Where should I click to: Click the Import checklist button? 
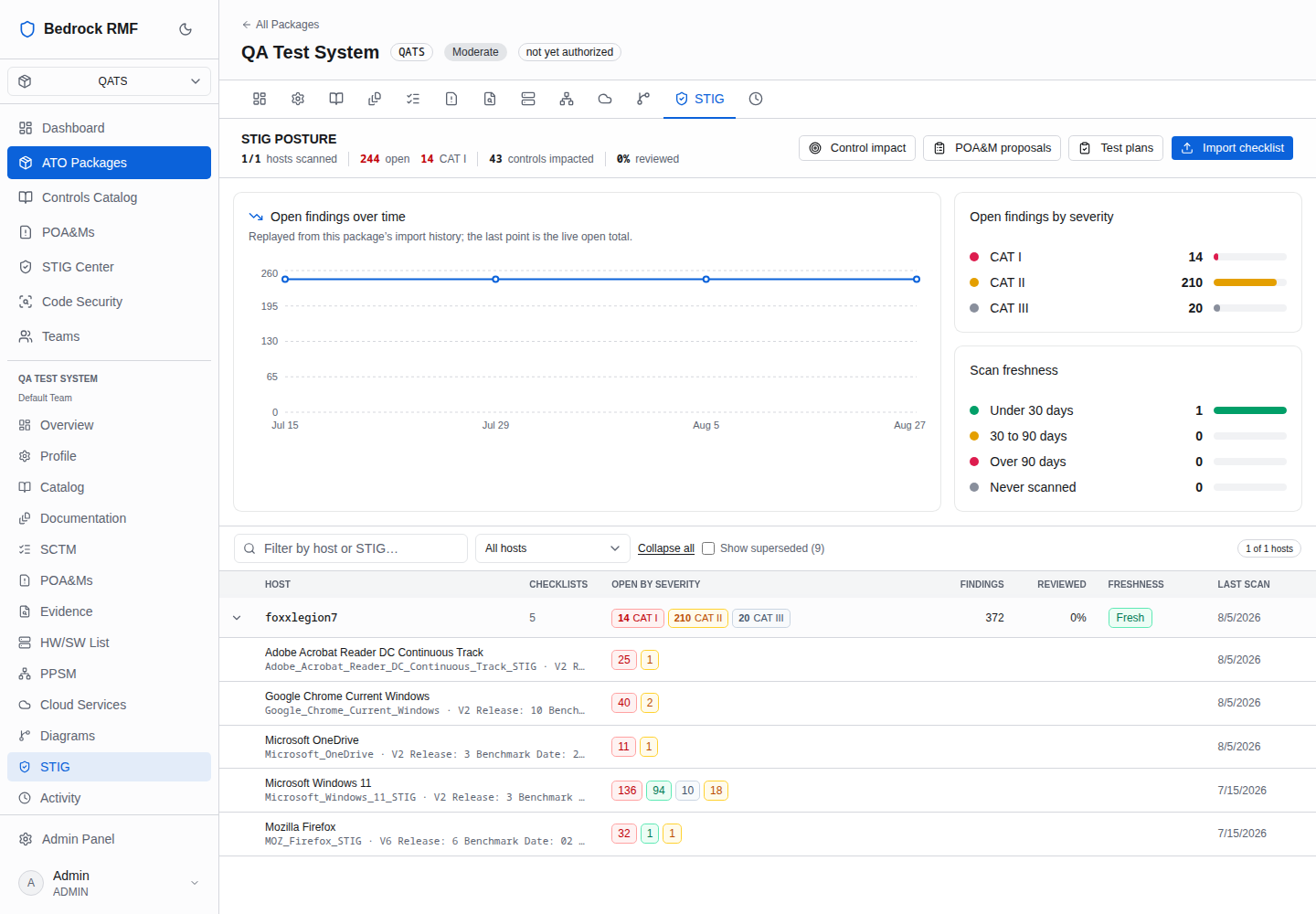(1232, 148)
